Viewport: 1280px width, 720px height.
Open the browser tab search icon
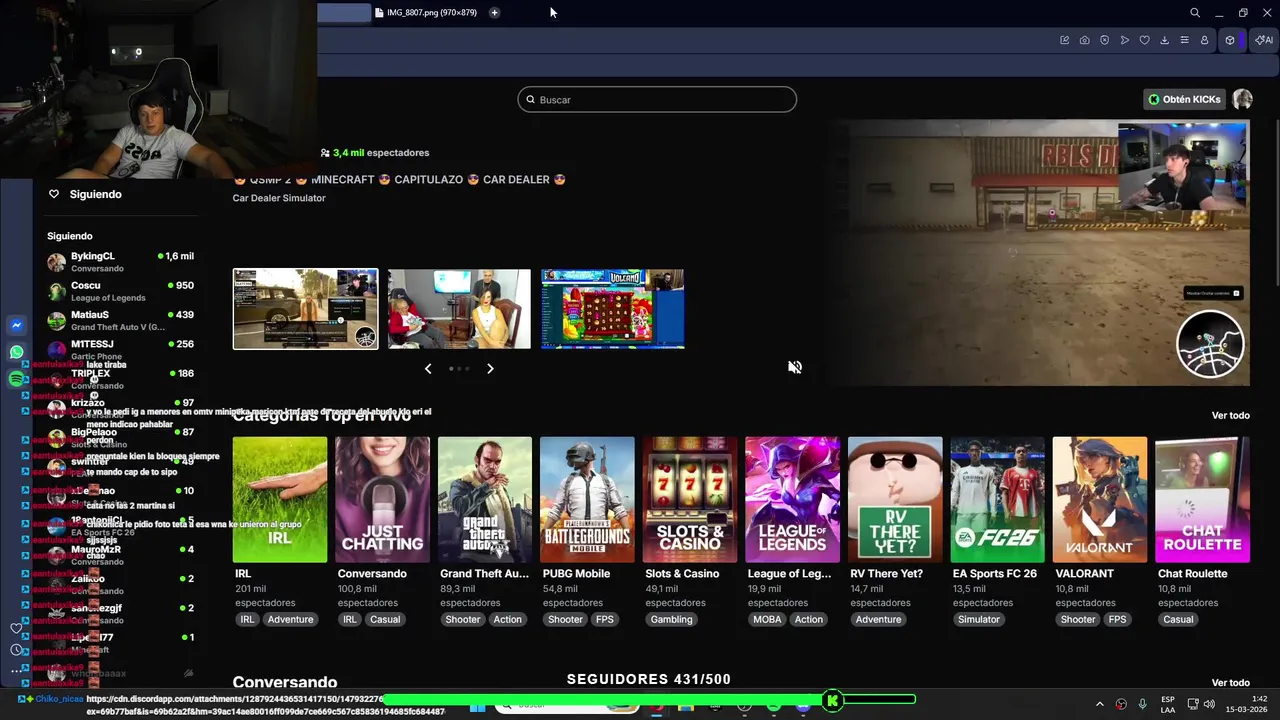tap(1195, 13)
